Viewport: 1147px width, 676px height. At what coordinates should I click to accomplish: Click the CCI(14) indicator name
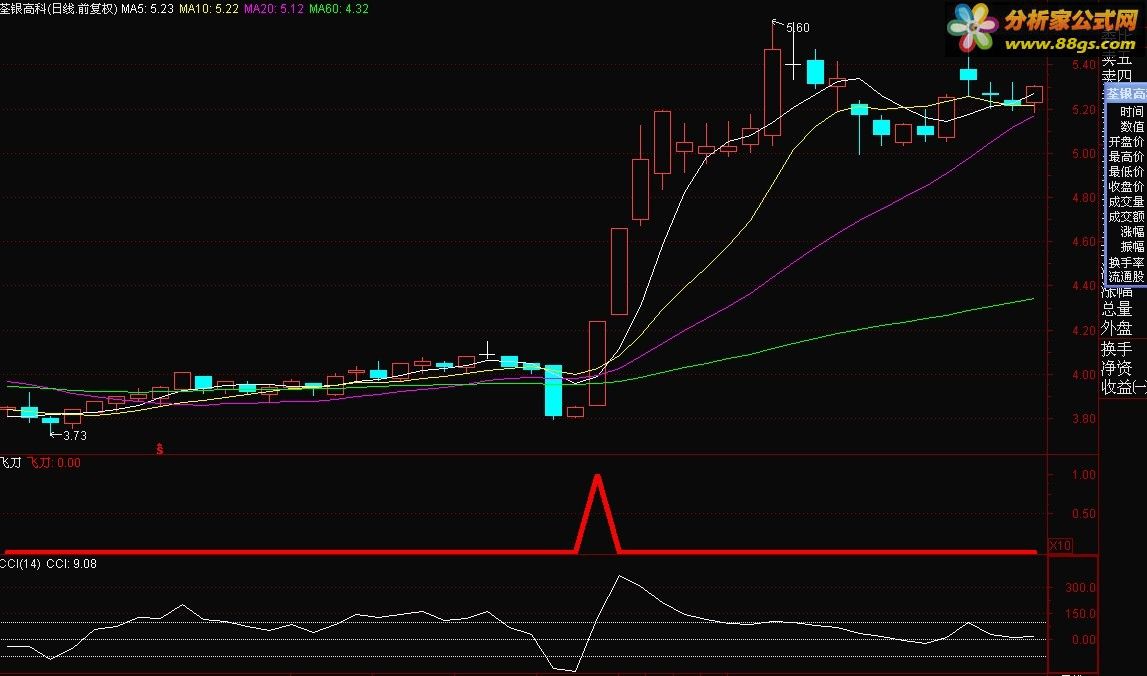pyautogui.click(x=20, y=563)
